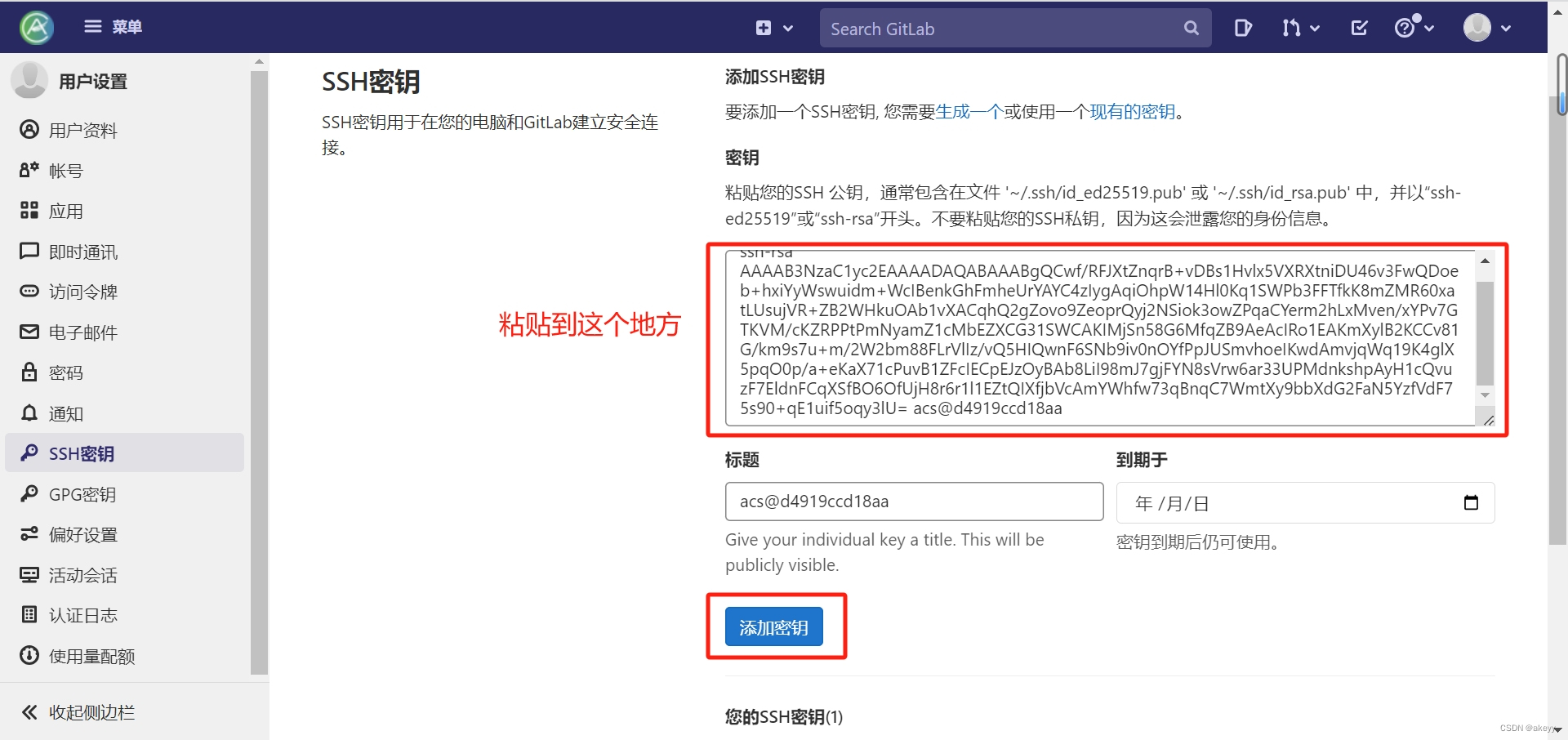Open the to-do list checkmark icon in topbar
Viewport: 1568px width, 740px height.
click(x=1358, y=28)
